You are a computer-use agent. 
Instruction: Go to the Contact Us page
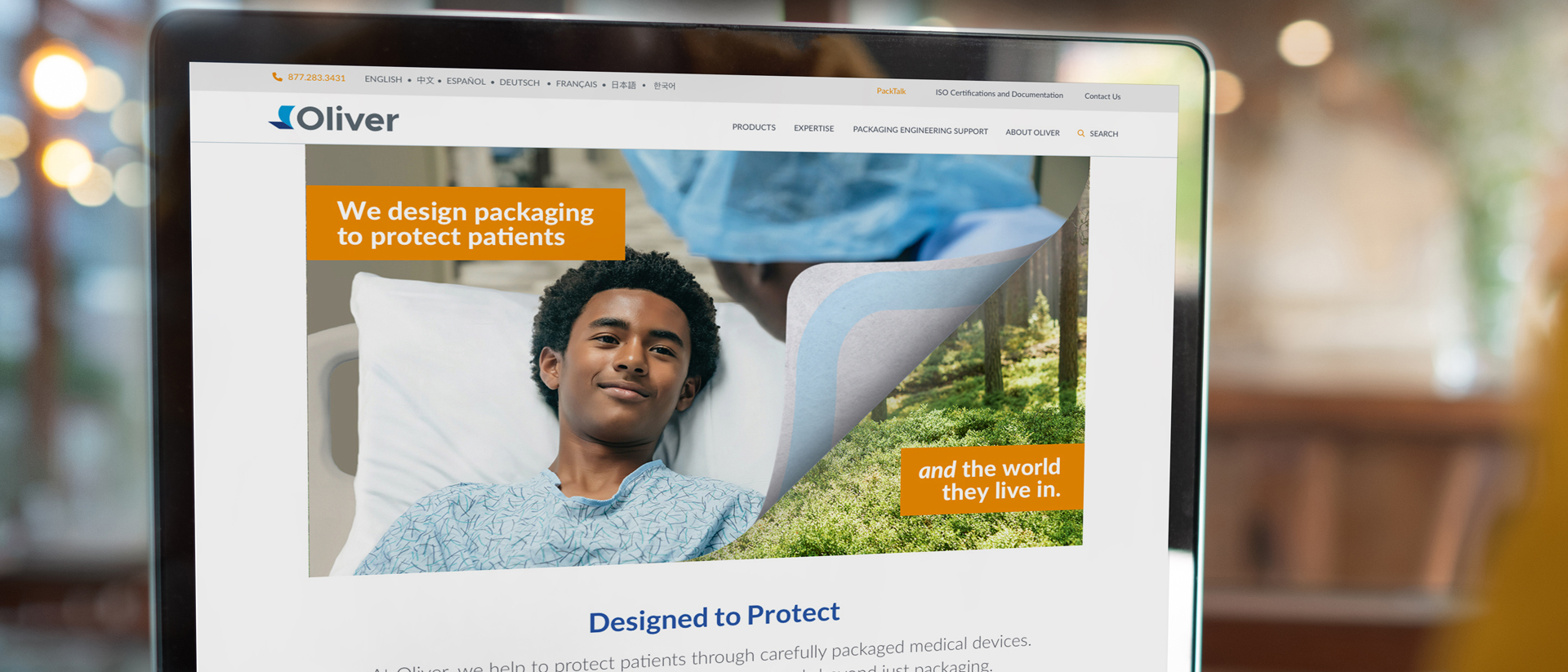coord(1102,96)
